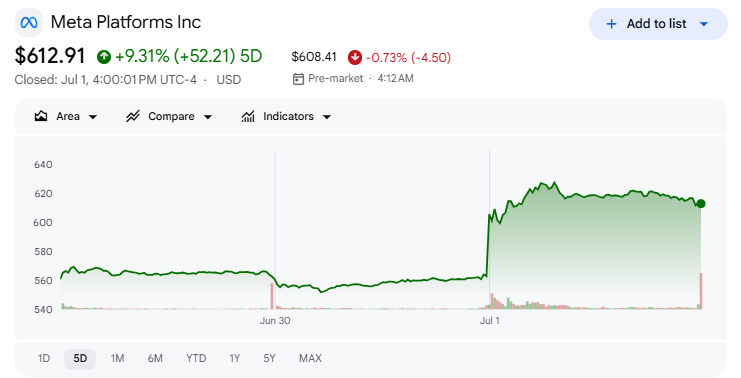Click the Compare lines icon
Image resolution: width=741 pixels, height=378 pixels.
[133, 116]
